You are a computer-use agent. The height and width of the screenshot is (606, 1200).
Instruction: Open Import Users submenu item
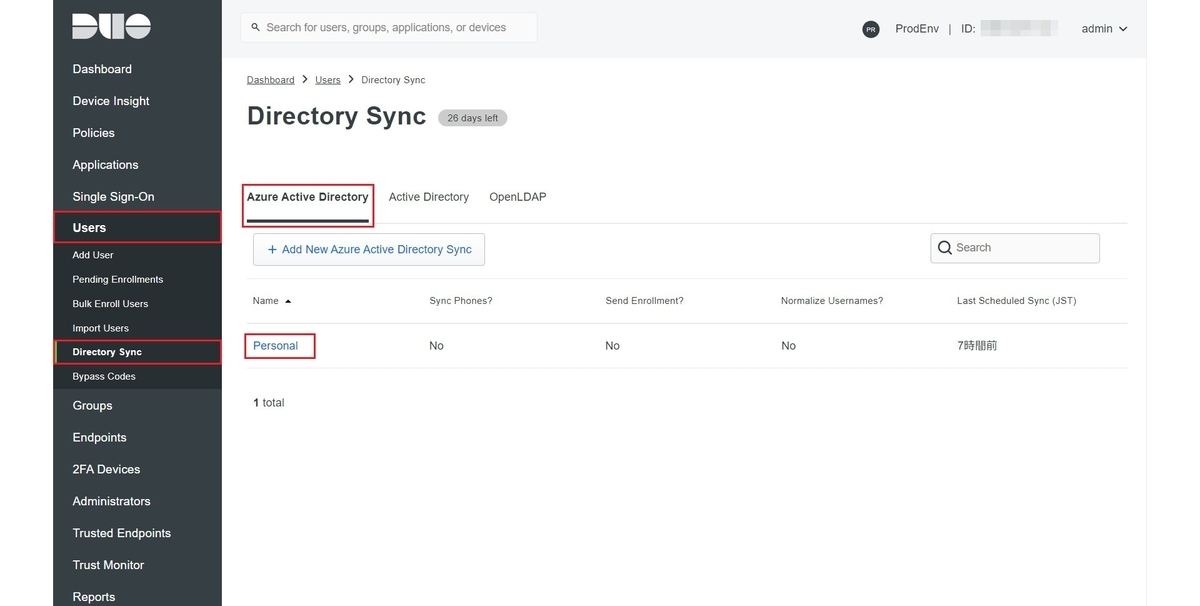click(100, 328)
